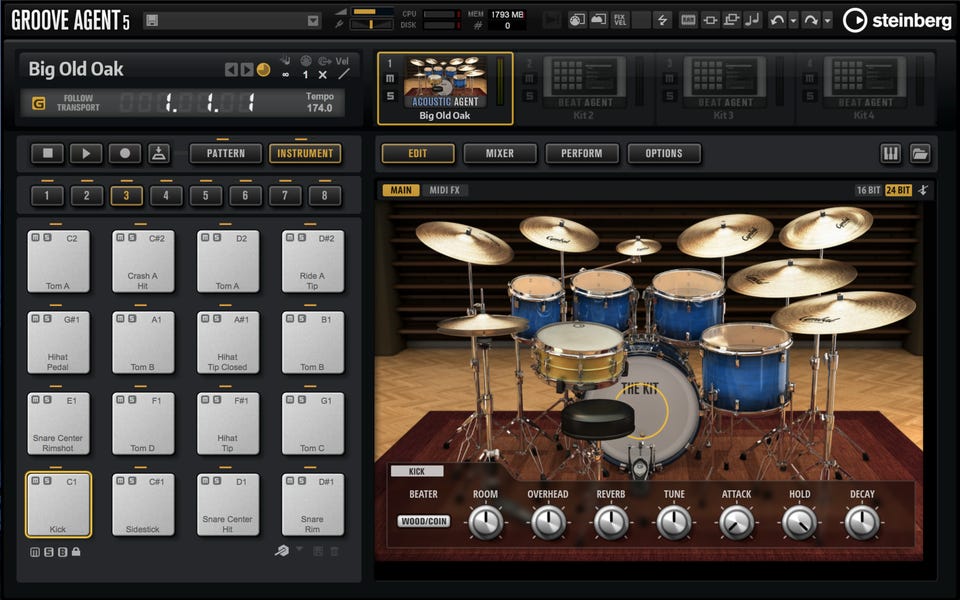This screenshot has width=960, height=600.
Task: Click the PATTERN button
Action: (225, 154)
